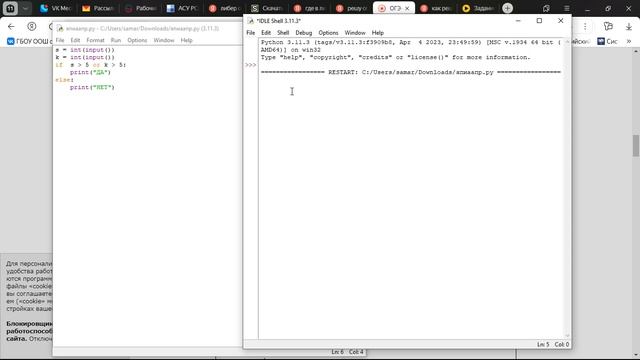Viewport: 640px width, 360px height.
Task: Open File menu in the editor window
Action: [60, 40]
